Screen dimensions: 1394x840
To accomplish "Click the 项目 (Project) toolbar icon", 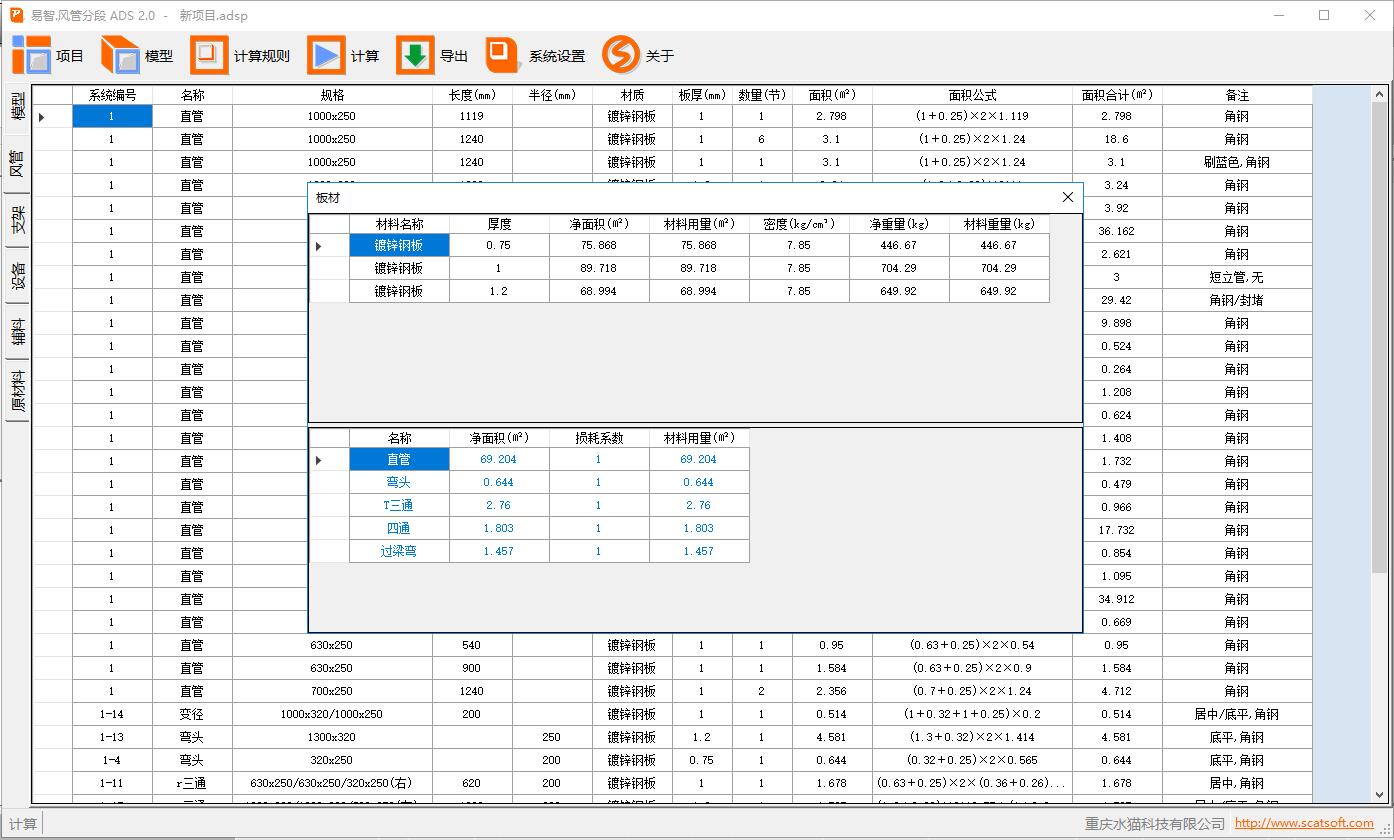I will click(x=31, y=56).
